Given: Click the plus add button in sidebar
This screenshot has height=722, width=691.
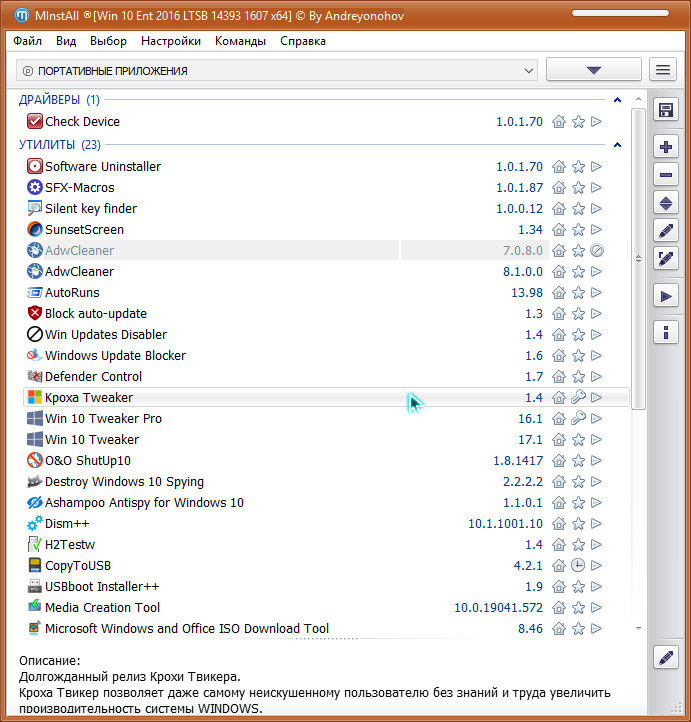Looking at the screenshot, I should coord(666,147).
